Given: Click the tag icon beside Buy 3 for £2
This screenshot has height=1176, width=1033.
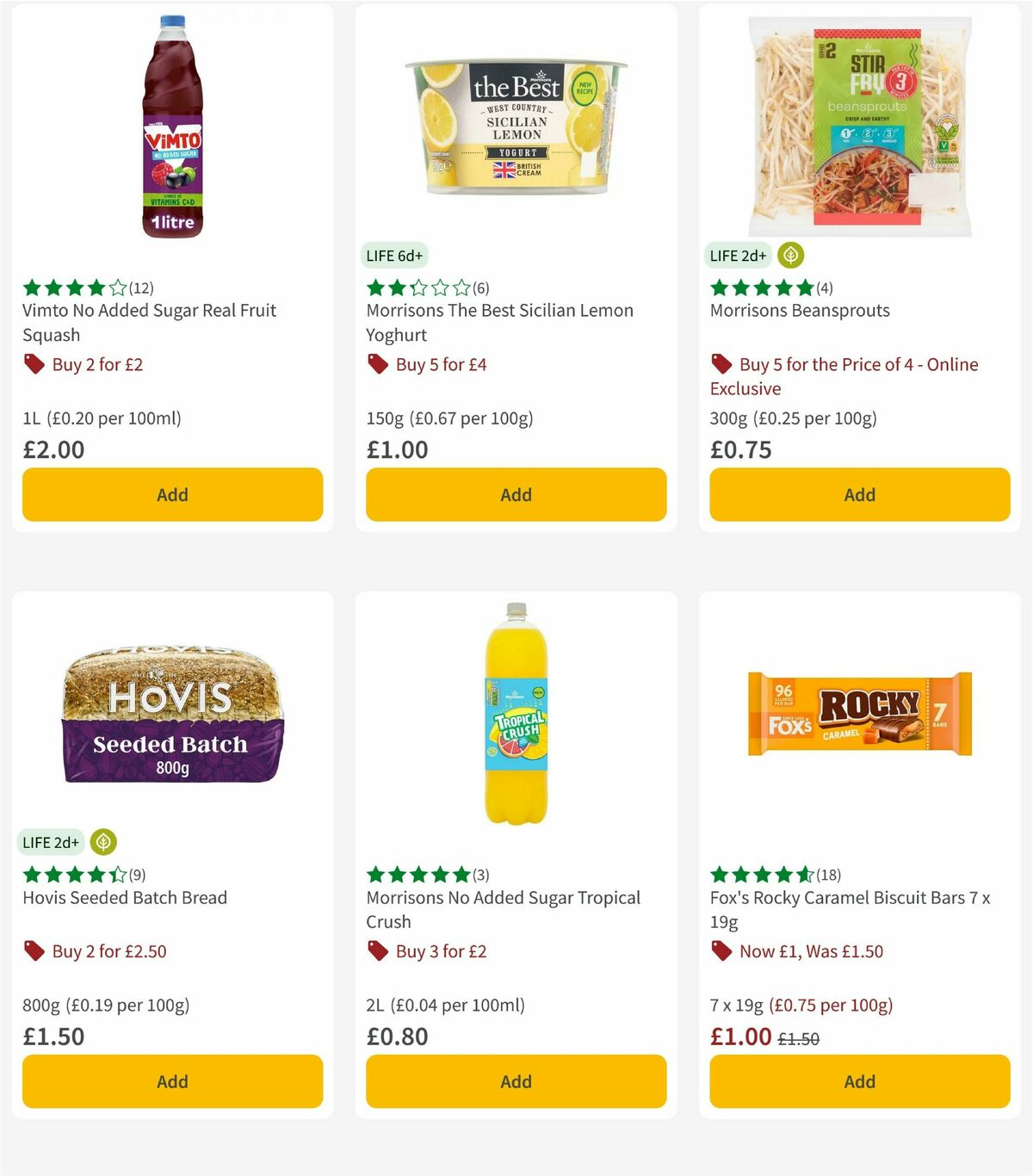Looking at the screenshot, I should coord(378,951).
